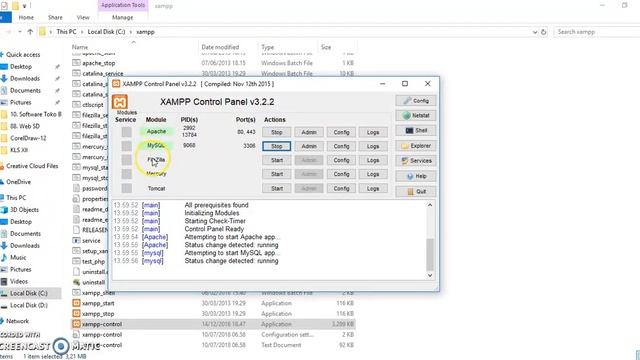The height and width of the screenshot is (360, 640).
Task: Select This PC in sidebar
Action: point(16,198)
